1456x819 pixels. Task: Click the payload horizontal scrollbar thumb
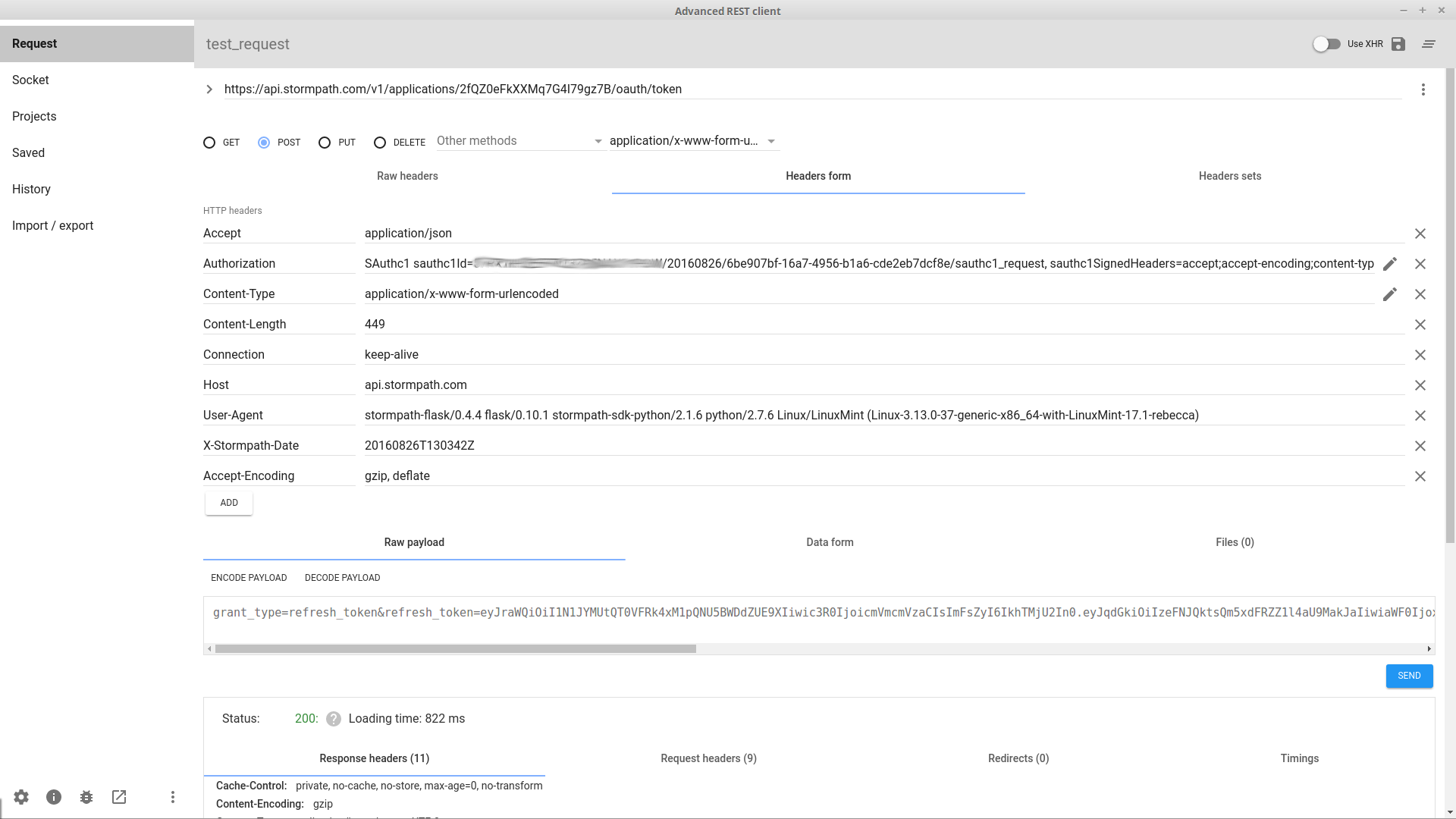click(455, 649)
